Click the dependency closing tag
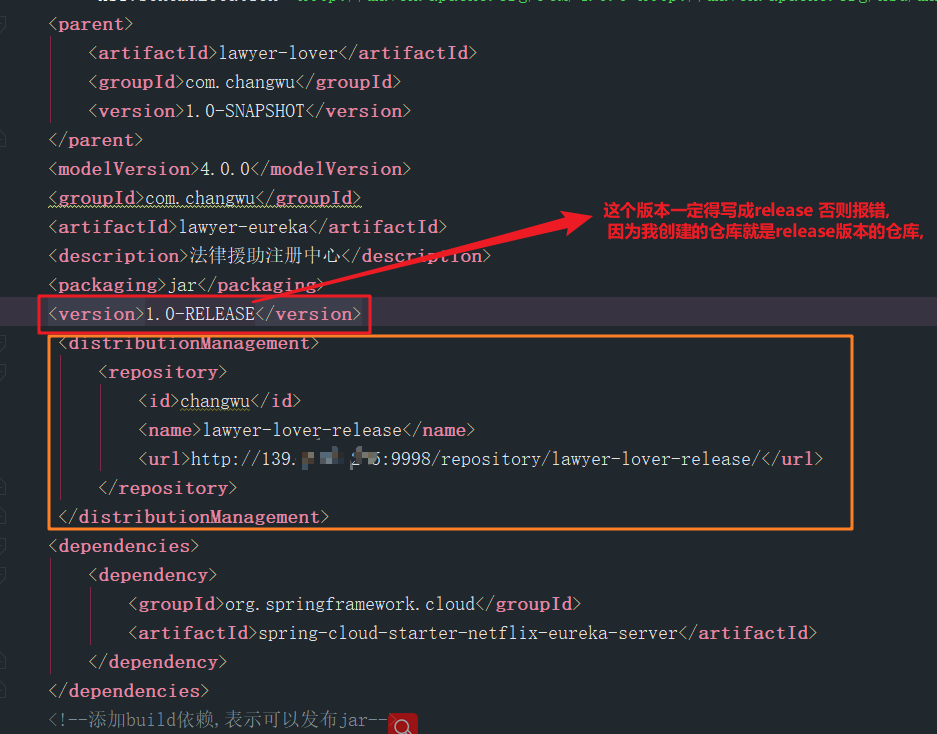This screenshot has width=937, height=734. tap(156, 661)
